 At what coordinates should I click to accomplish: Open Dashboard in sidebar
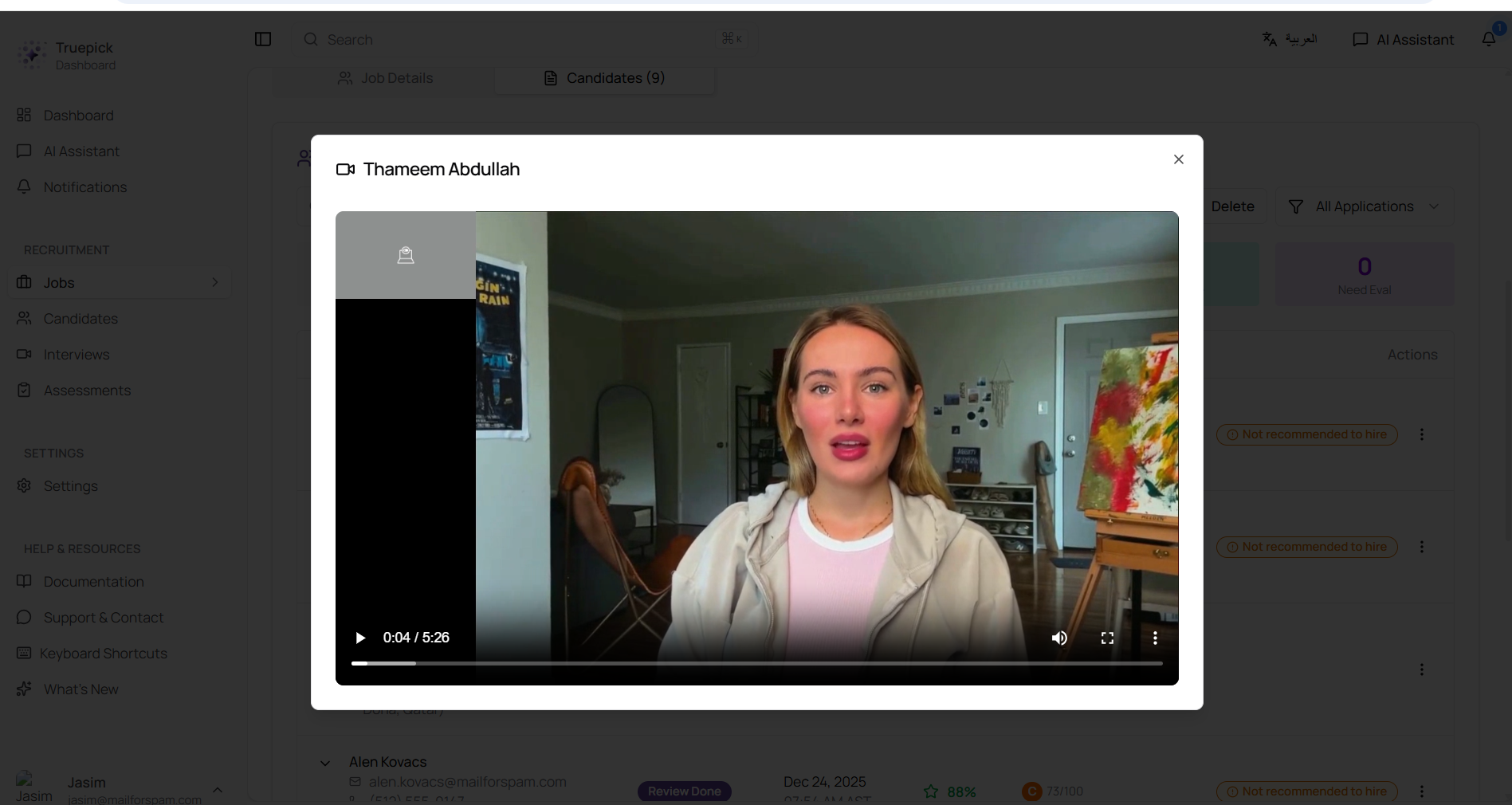(x=78, y=116)
